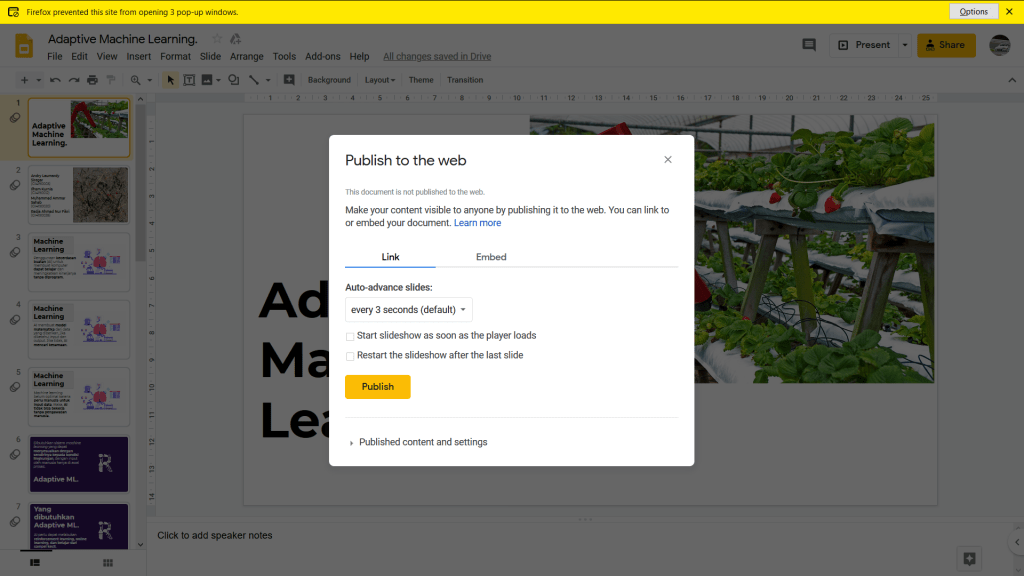Click the add comment toolbar icon
Image resolution: width=1024 pixels, height=576 pixels.
coord(289,80)
